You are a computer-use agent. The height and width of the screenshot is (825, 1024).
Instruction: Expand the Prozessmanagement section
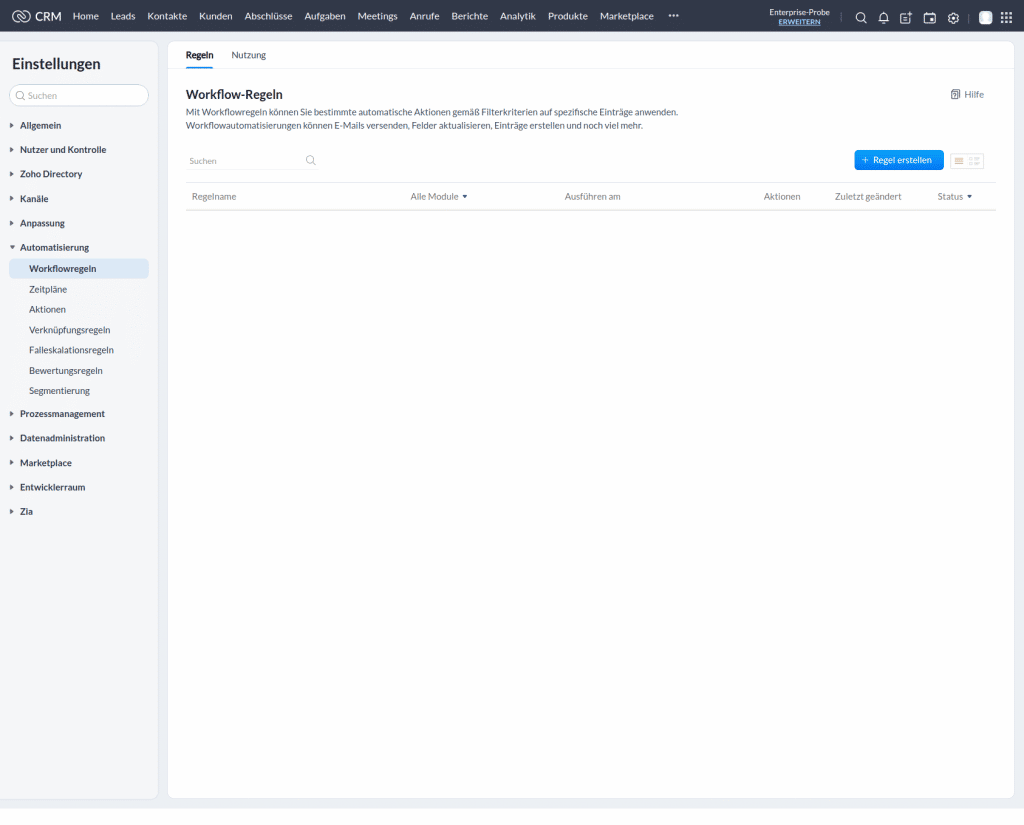(64, 413)
